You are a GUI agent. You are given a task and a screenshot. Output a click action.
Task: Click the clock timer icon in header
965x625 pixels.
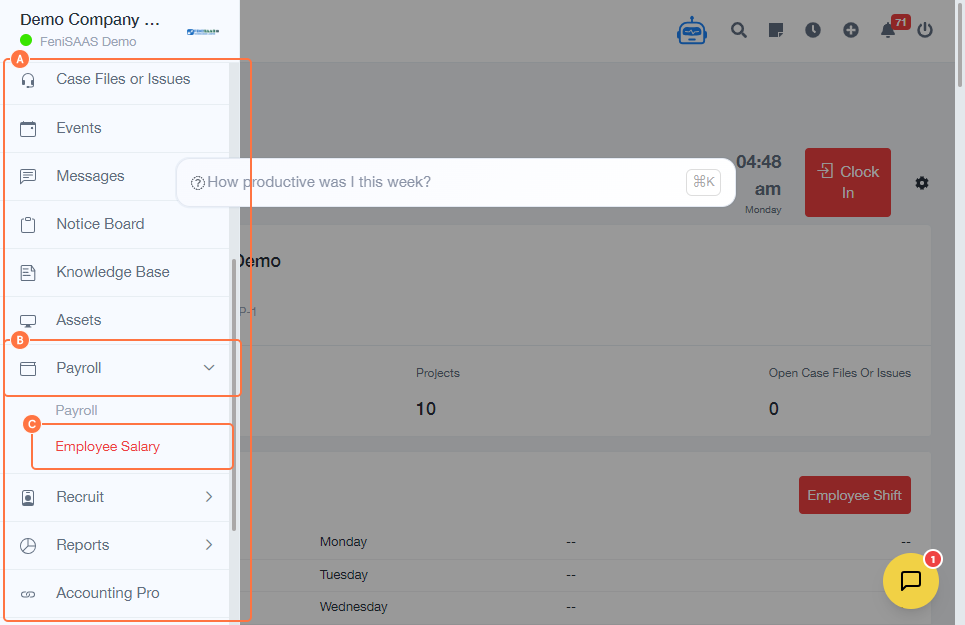[813, 30]
